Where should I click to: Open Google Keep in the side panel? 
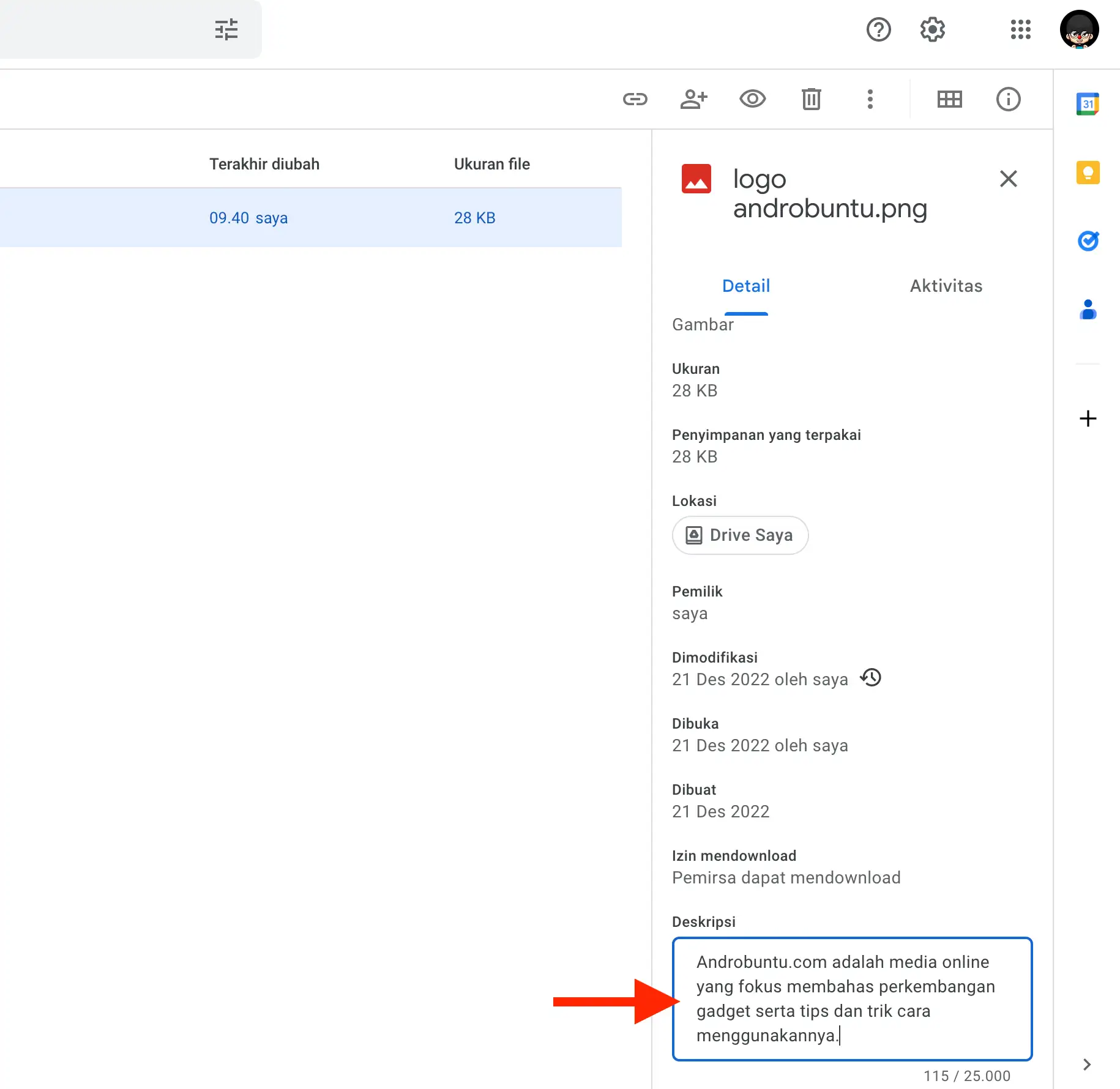1088,172
